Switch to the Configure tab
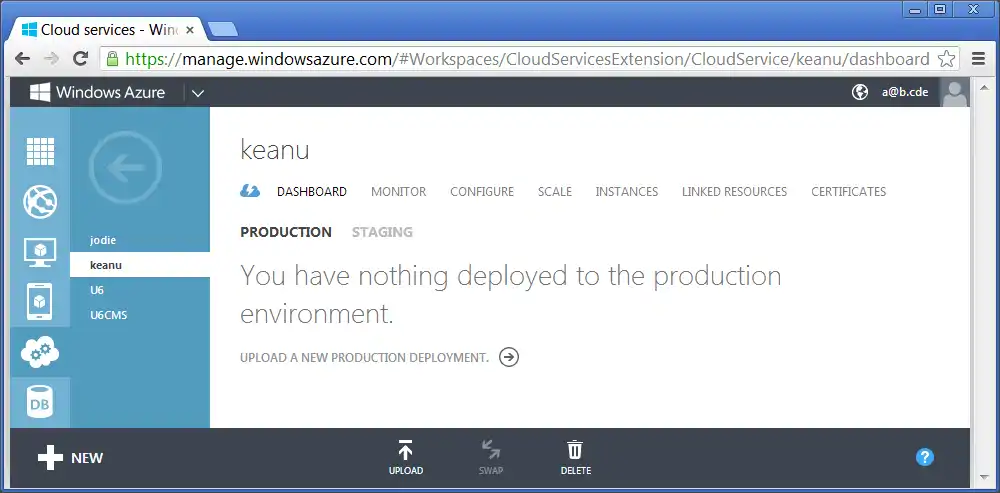 482,191
